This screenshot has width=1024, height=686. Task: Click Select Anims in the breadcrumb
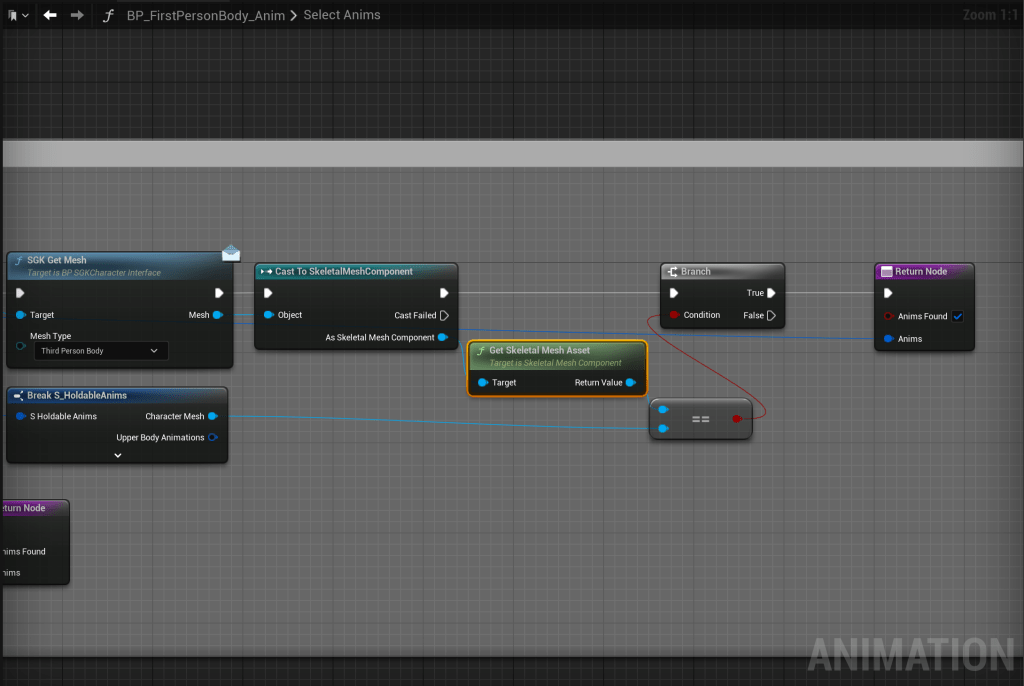tap(341, 16)
